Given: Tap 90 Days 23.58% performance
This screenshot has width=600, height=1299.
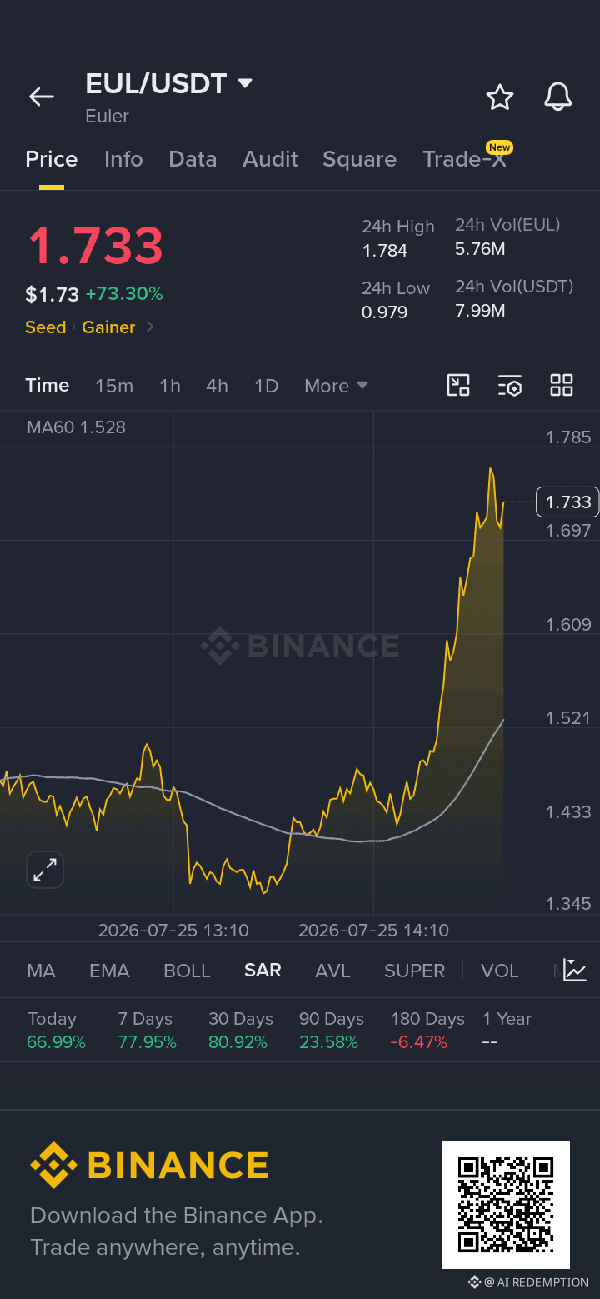Looking at the screenshot, I should pyautogui.click(x=331, y=1030).
